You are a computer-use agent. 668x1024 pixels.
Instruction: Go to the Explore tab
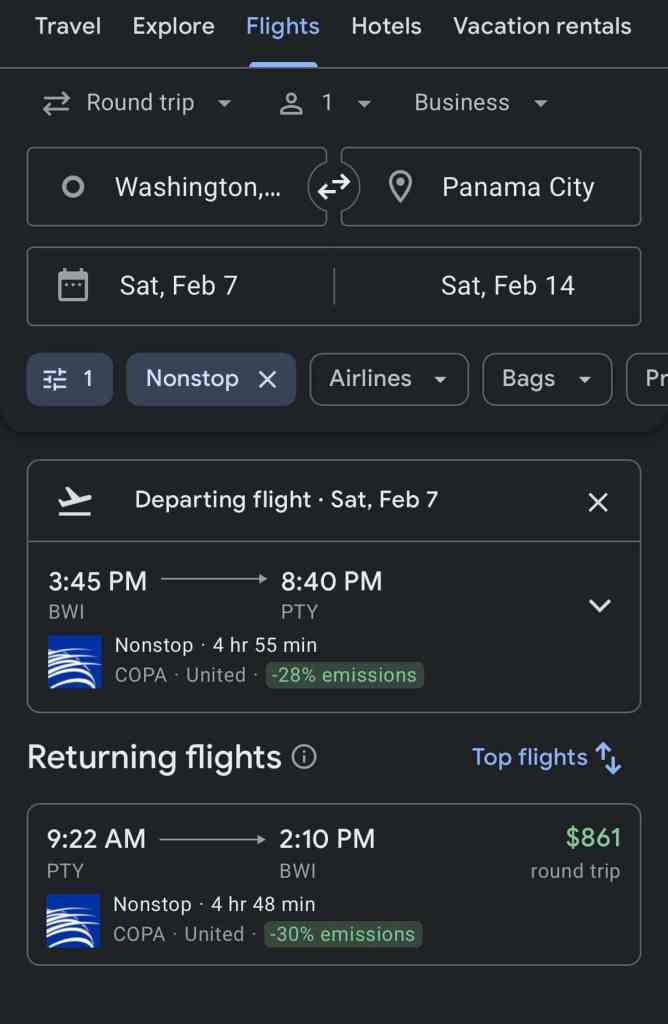[173, 26]
